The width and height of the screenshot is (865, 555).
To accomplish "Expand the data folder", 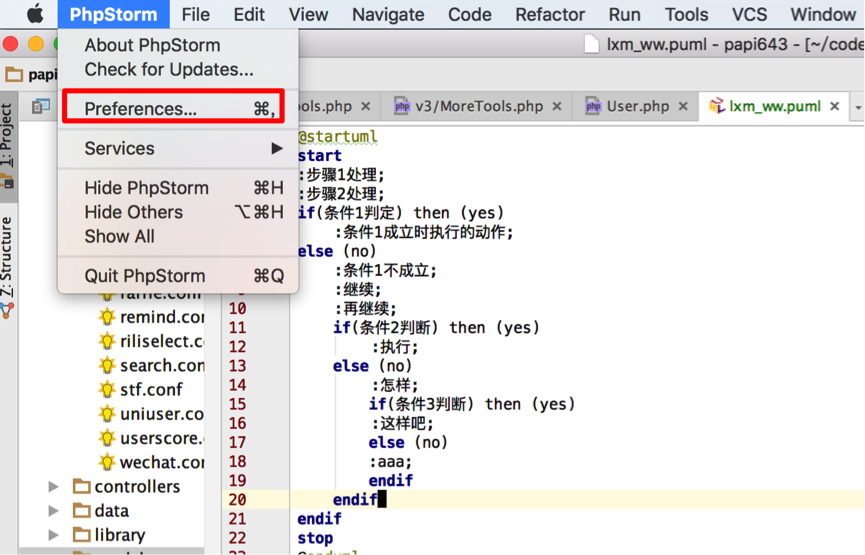I will pyautogui.click(x=54, y=511).
